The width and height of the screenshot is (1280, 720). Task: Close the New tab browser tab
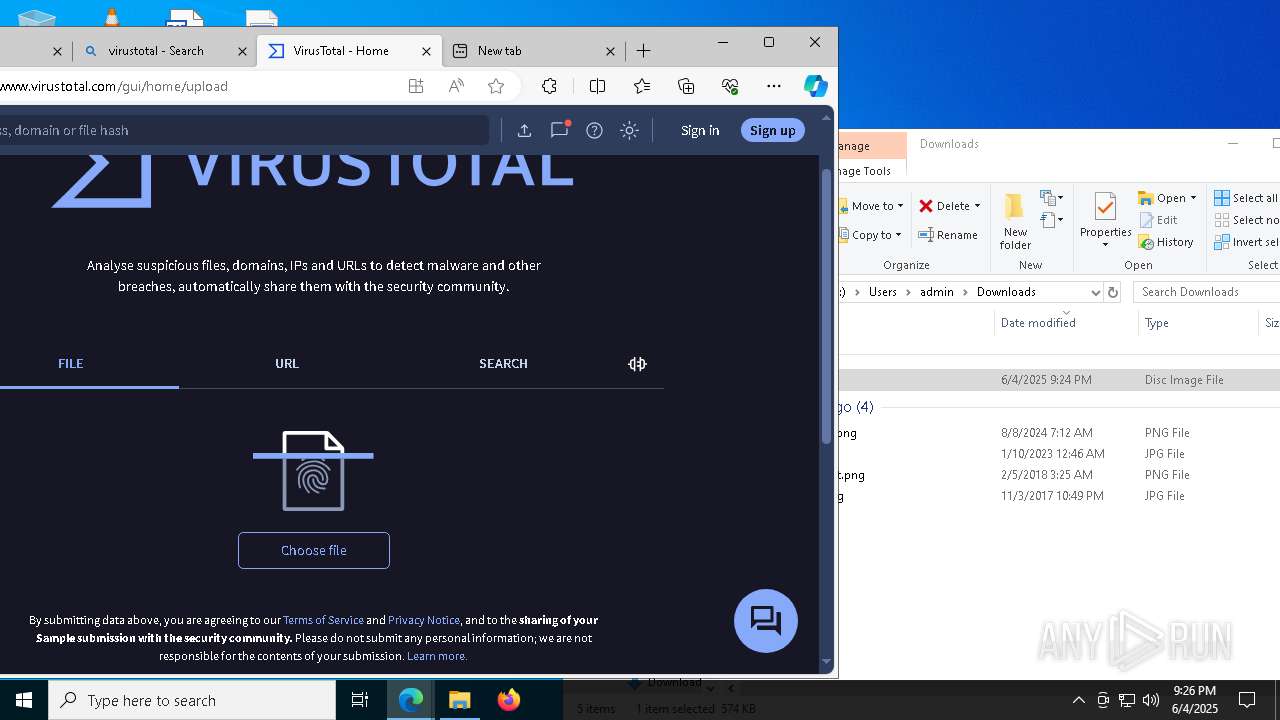(611, 51)
